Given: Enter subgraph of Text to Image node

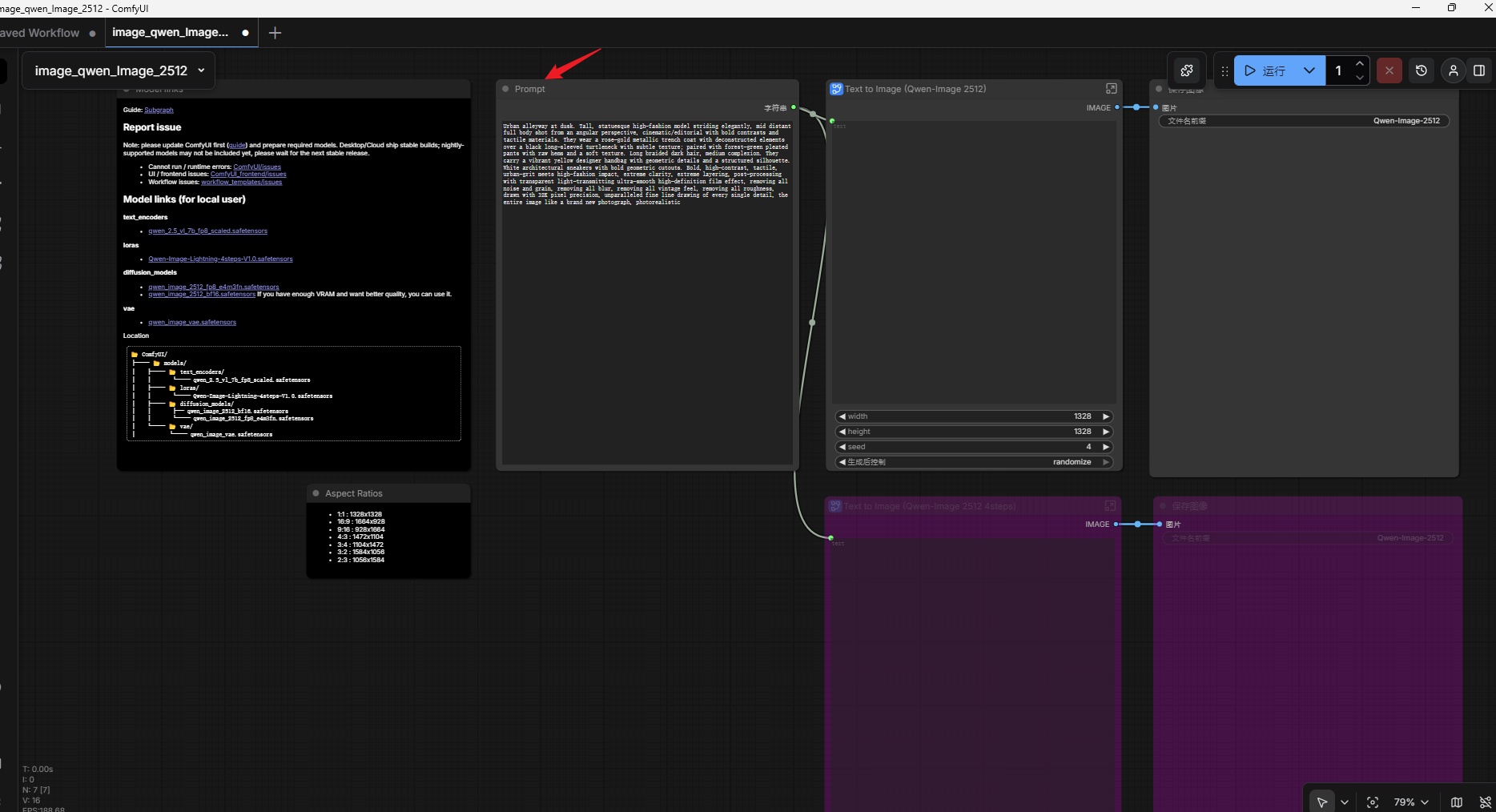Looking at the screenshot, I should pos(1112,89).
